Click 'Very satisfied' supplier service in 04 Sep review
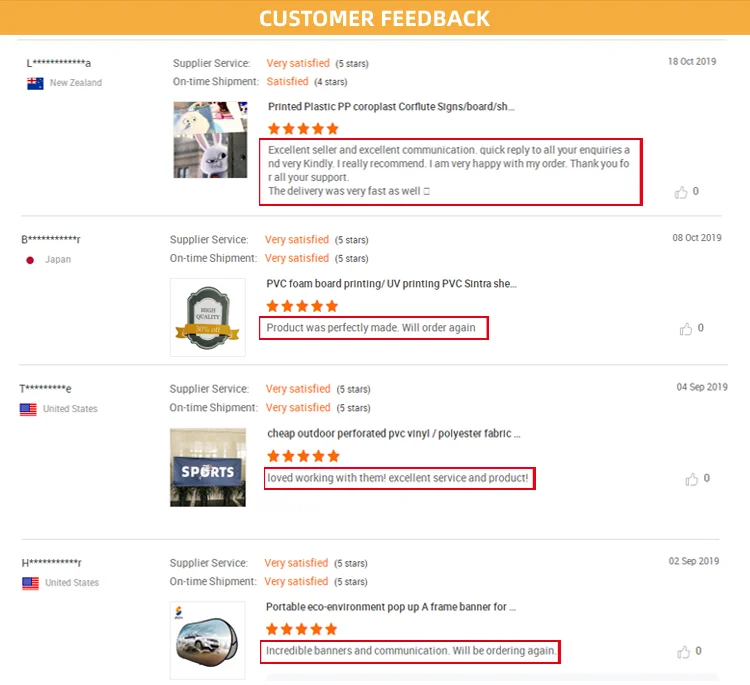 pos(298,389)
